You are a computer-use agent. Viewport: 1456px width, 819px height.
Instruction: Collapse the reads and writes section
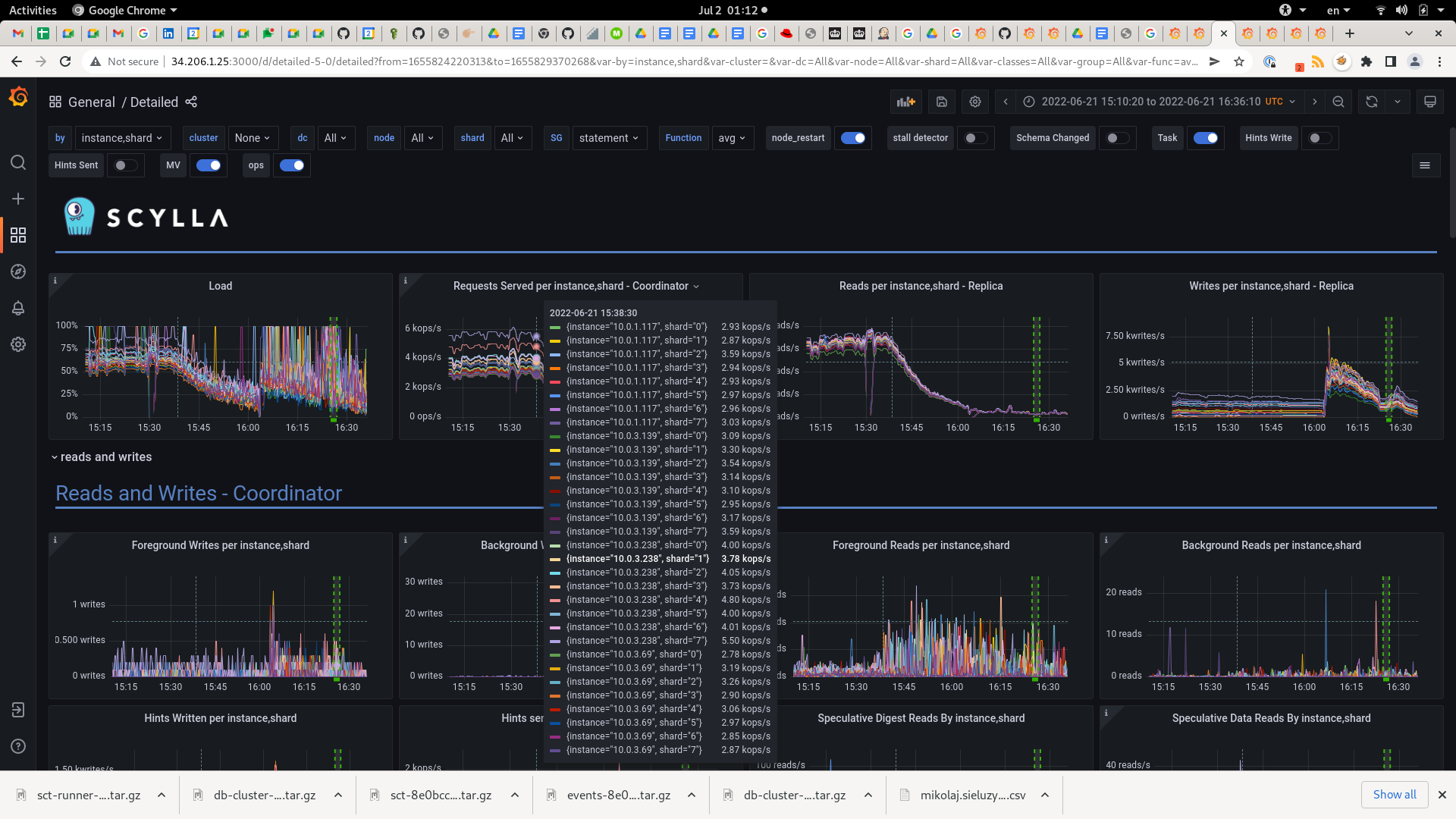coord(102,457)
